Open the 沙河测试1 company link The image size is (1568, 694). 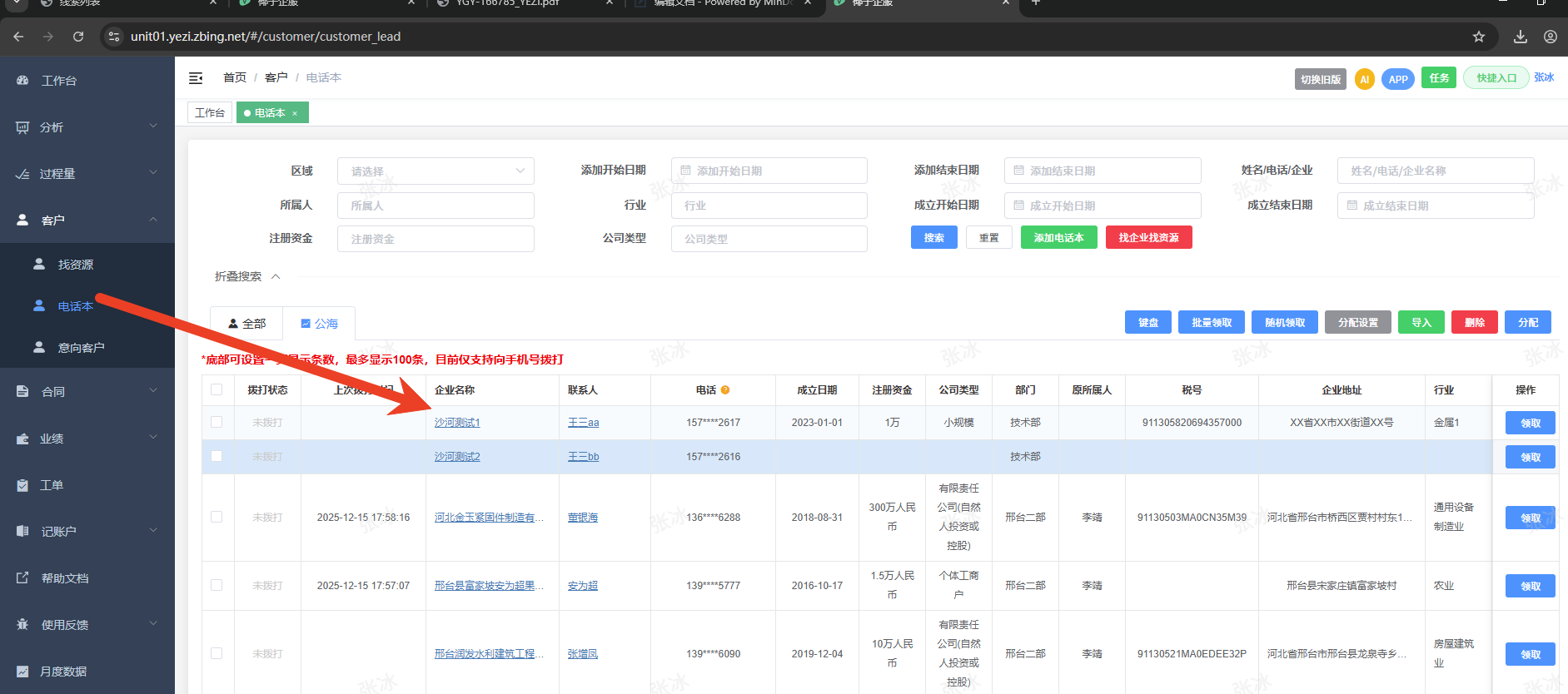click(457, 423)
